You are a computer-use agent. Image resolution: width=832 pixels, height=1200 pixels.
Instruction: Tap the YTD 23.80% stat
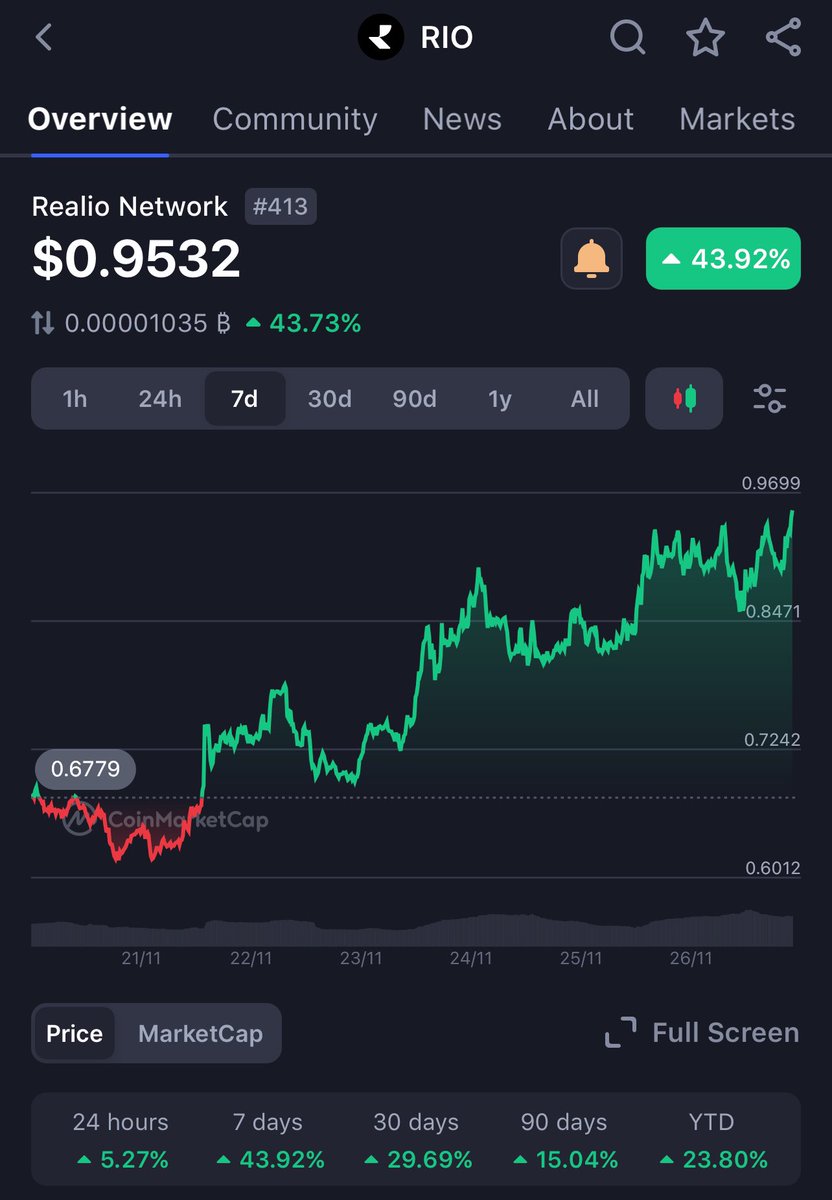pos(712,1141)
